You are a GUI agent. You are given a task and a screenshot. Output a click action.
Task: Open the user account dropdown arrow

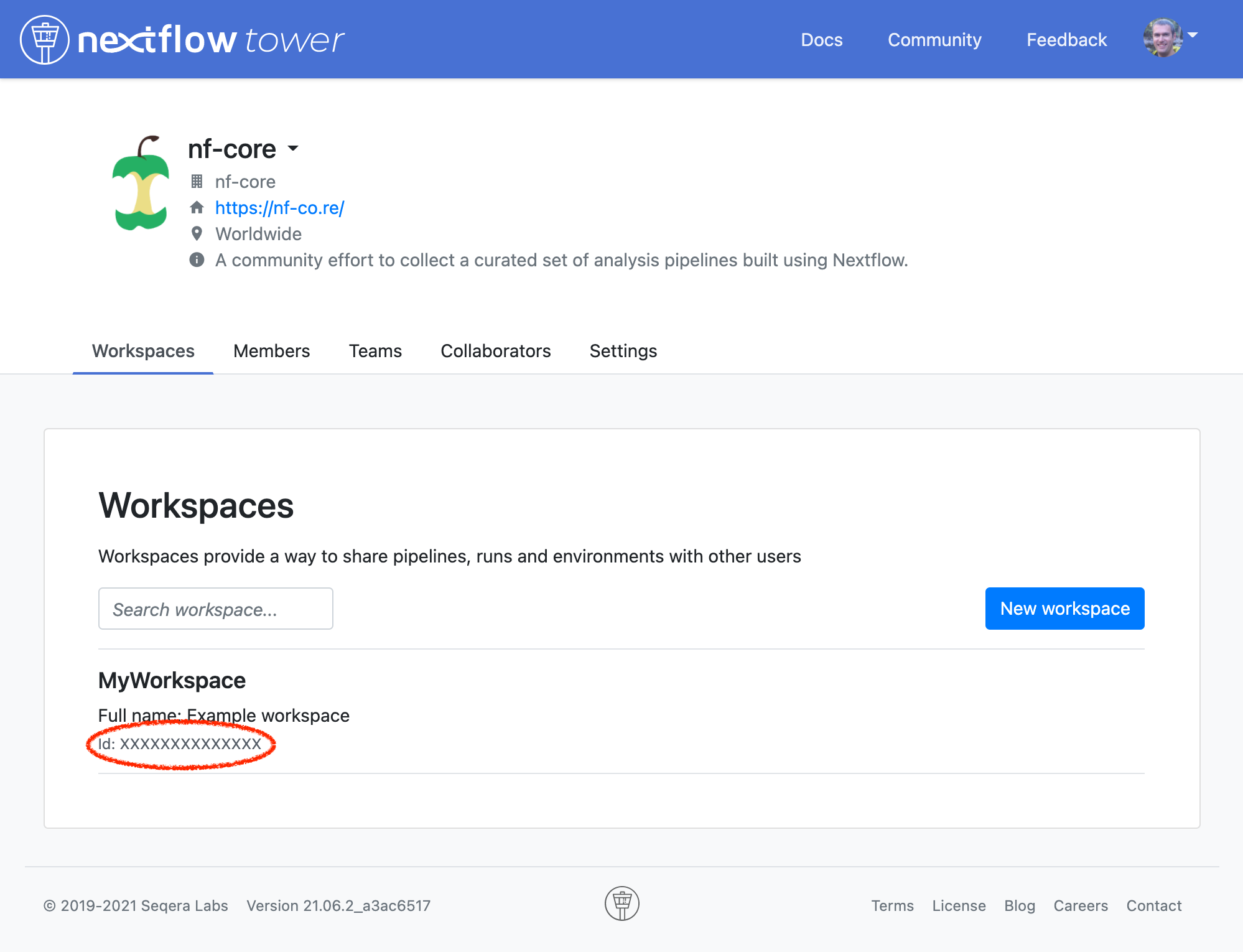click(1193, 35)
